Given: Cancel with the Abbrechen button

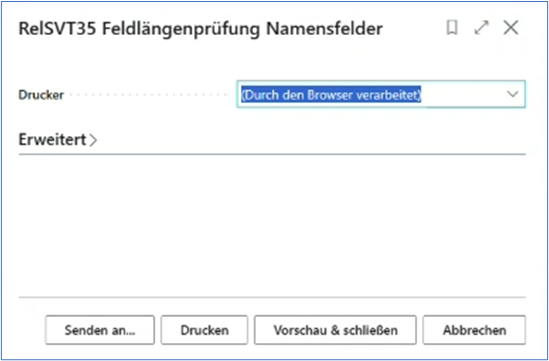Looking at the screenshot, I should click(474, 330).
